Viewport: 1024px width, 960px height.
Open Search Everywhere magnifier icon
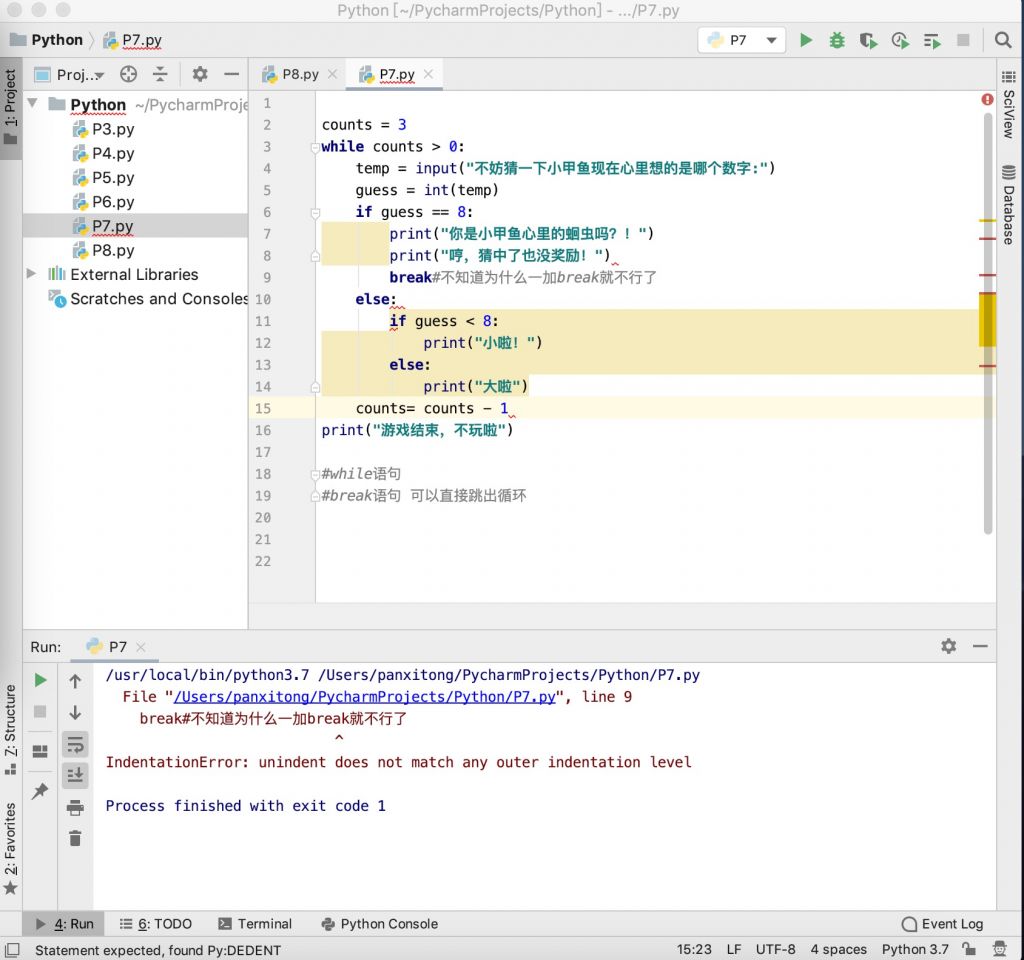click(x=1003, y=40)
